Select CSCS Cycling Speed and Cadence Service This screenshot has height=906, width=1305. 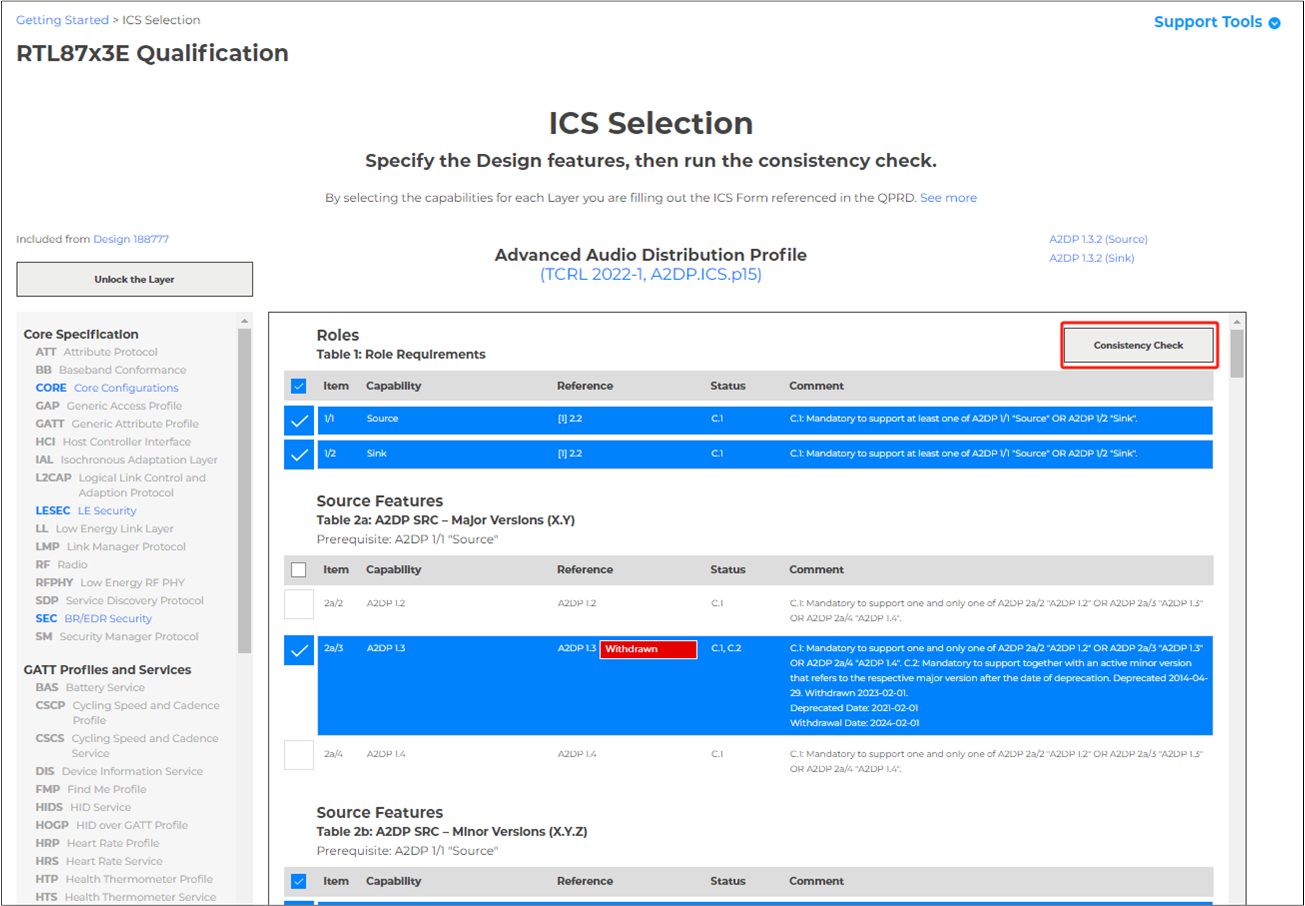(x=127, y=746)
